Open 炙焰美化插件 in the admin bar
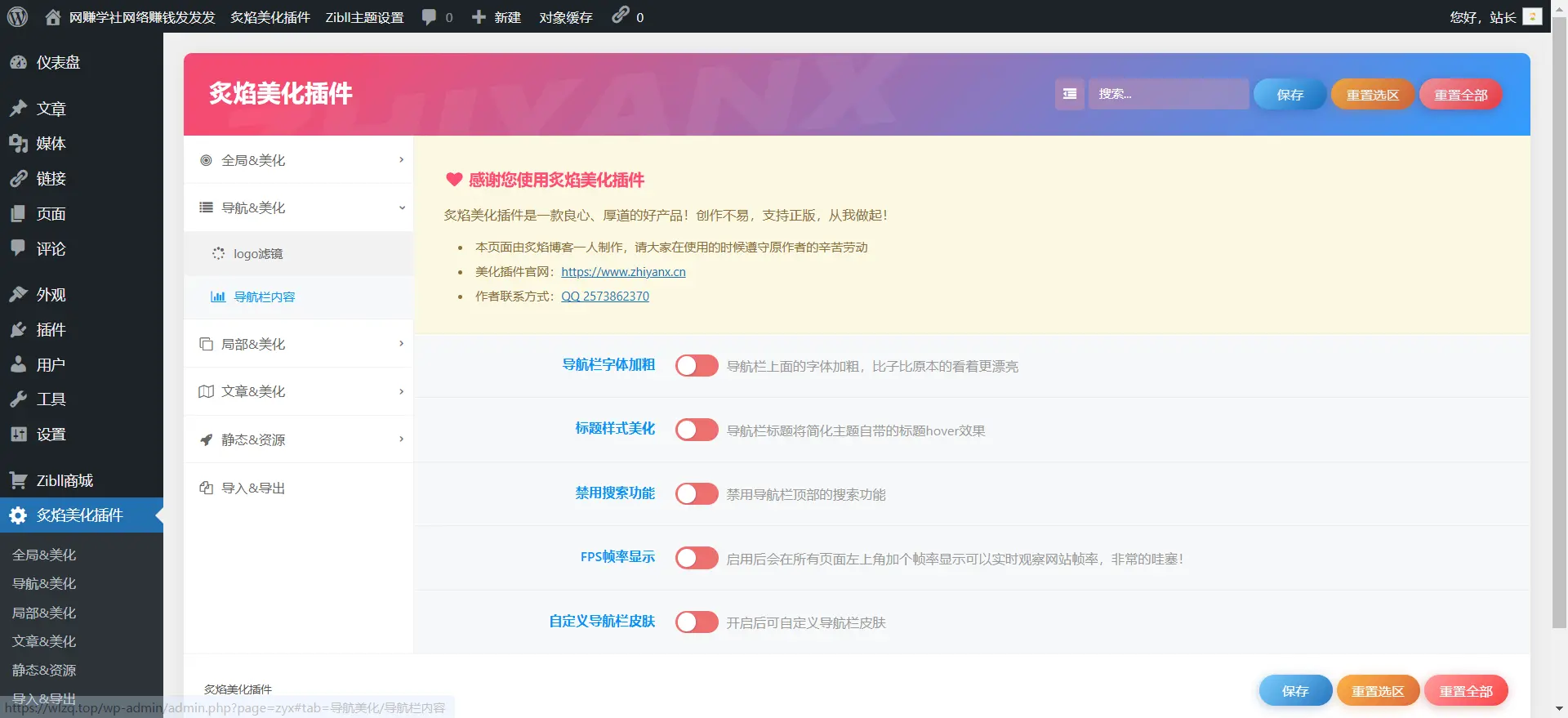 (270, 17)
